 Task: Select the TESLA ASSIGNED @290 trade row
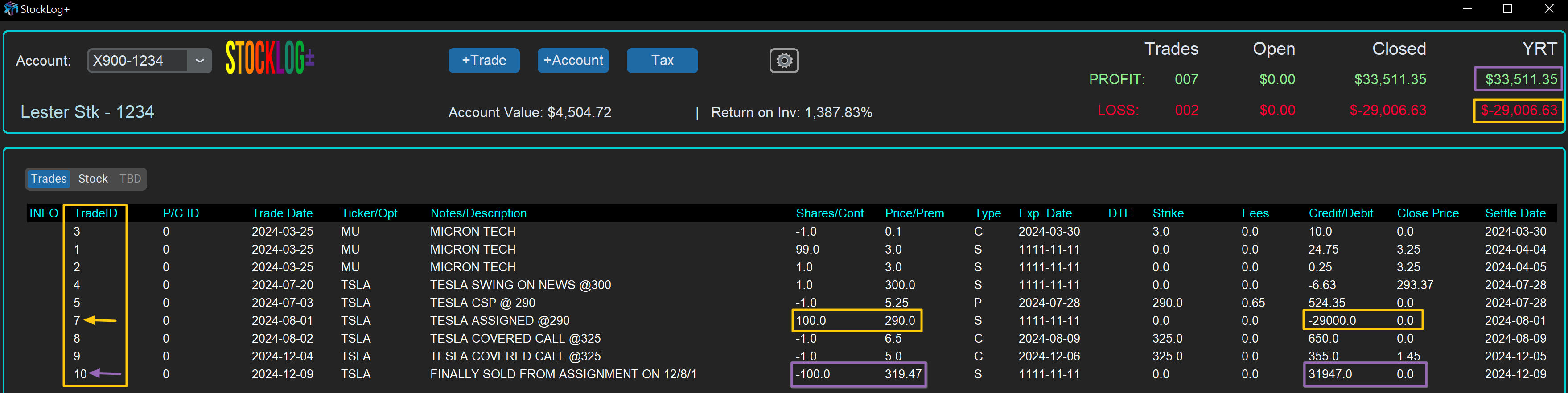[499, 321]
